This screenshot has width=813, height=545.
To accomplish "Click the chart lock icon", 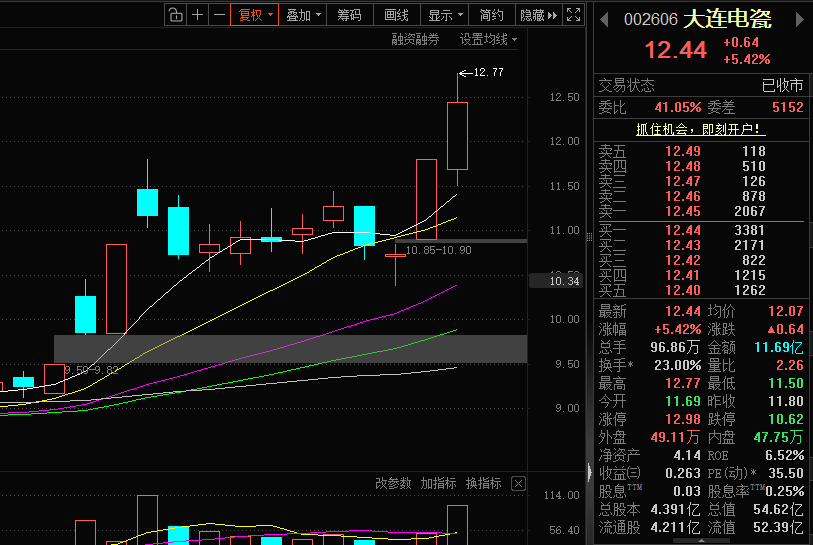I will [x=176, y=15].
